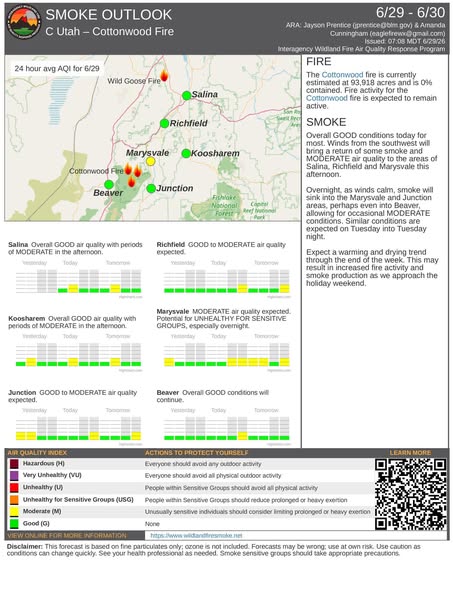Click the Moderate yellow color swatch
This screenshot has width=453, height=590.
[14, 511]
